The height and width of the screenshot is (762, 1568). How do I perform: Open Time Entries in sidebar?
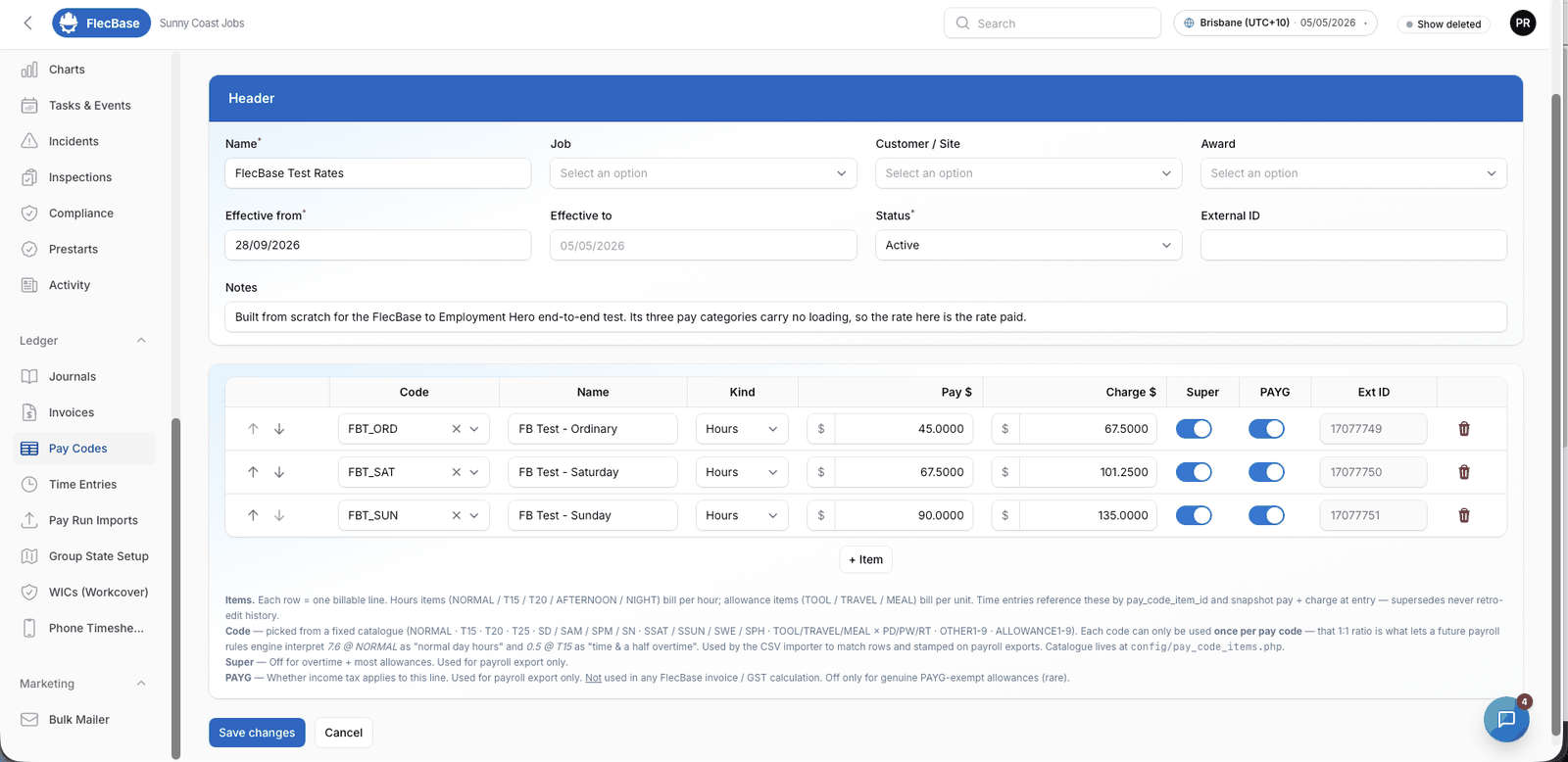(x=82, y=485)
